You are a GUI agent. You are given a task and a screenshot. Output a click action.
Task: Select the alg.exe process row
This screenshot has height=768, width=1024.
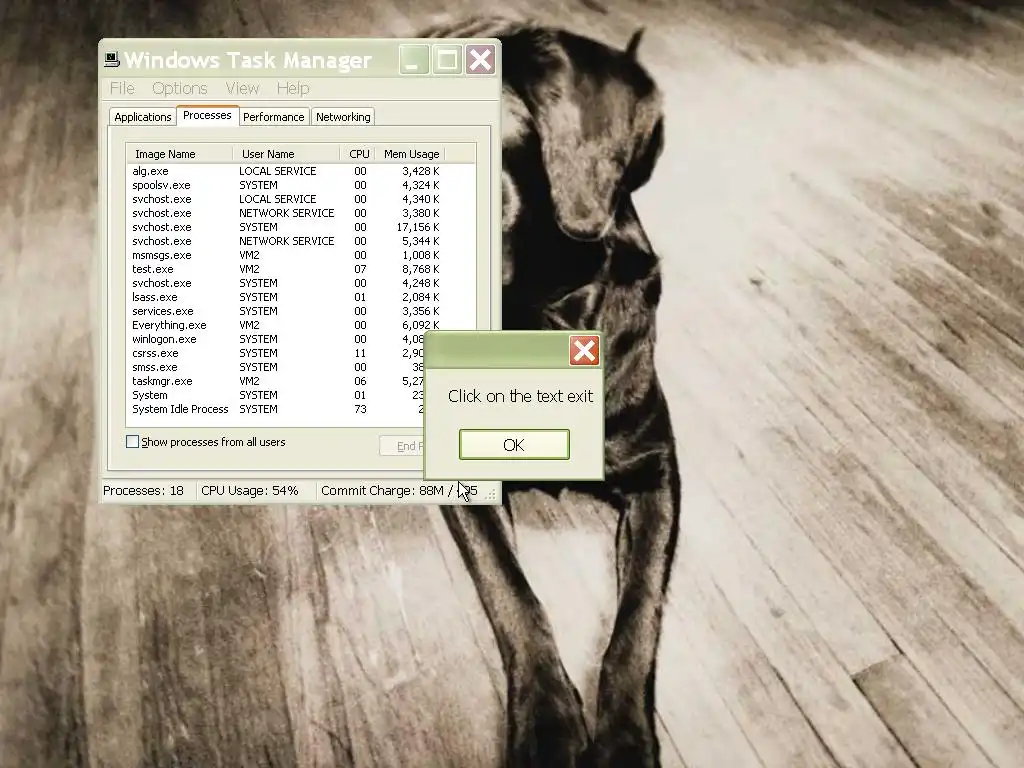tap(286, 171)
